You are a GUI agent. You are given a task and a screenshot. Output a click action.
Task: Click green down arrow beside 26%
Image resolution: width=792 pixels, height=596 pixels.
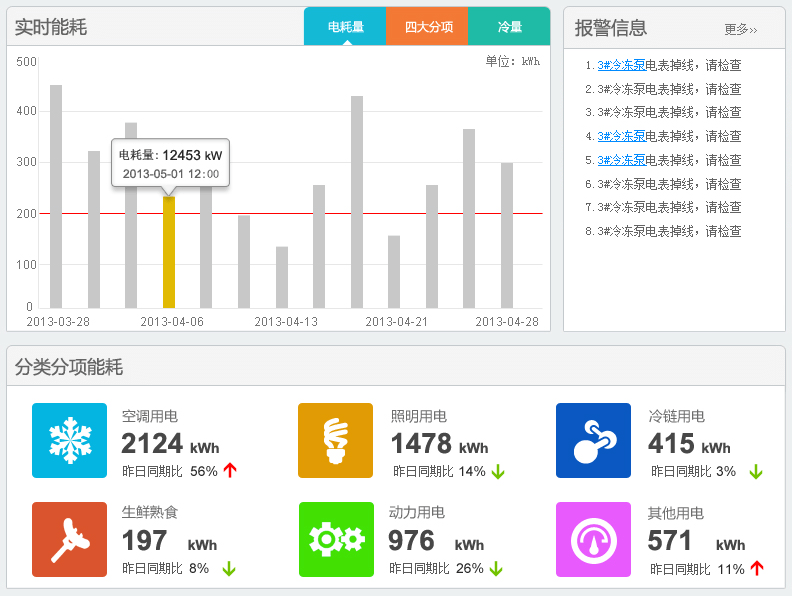click(496, 568)
